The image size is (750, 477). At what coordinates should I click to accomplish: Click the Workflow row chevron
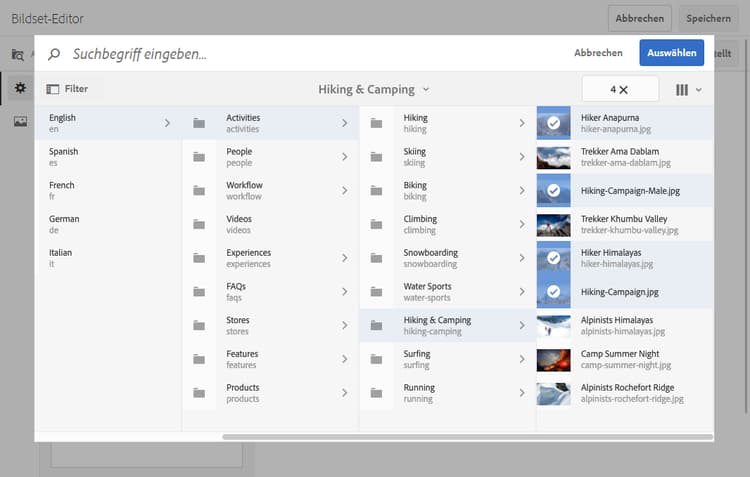pyautogui.click(x=344, y=190)
